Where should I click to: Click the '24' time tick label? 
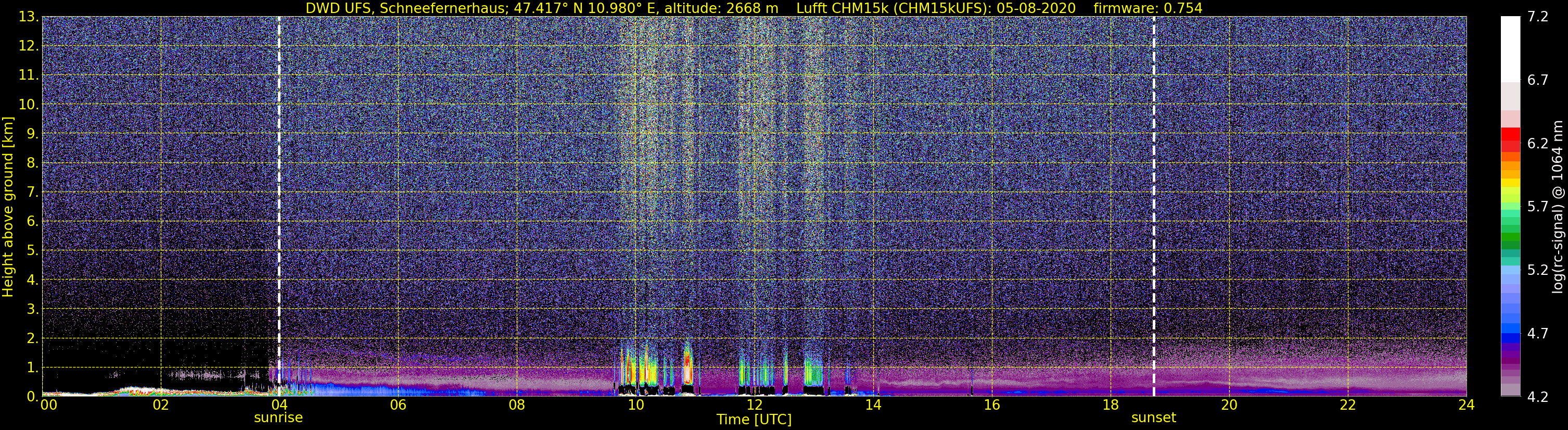pos(1467,405)
